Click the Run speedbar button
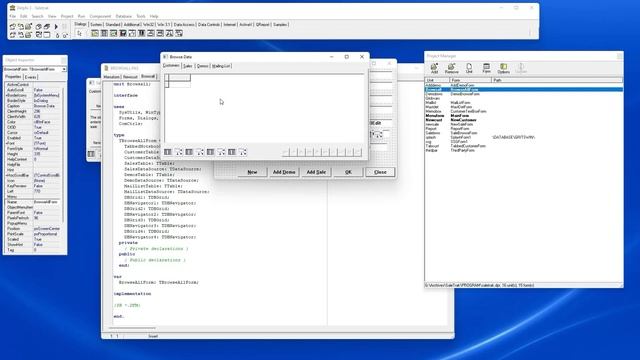640x360 pixels. tap(56, 27)
